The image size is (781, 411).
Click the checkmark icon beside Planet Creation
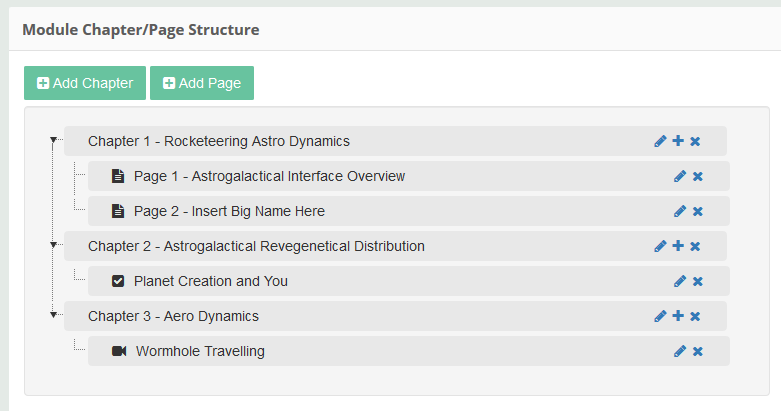pos(118,281)
